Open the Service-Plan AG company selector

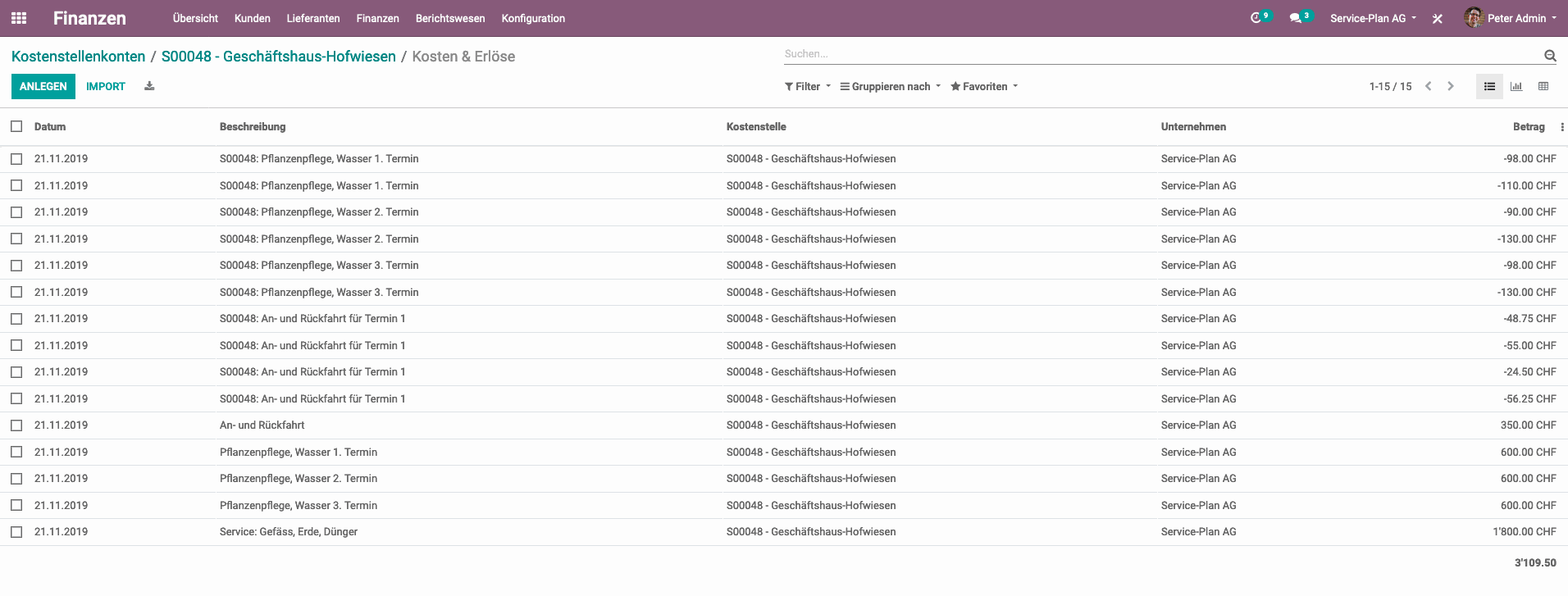1373,18
